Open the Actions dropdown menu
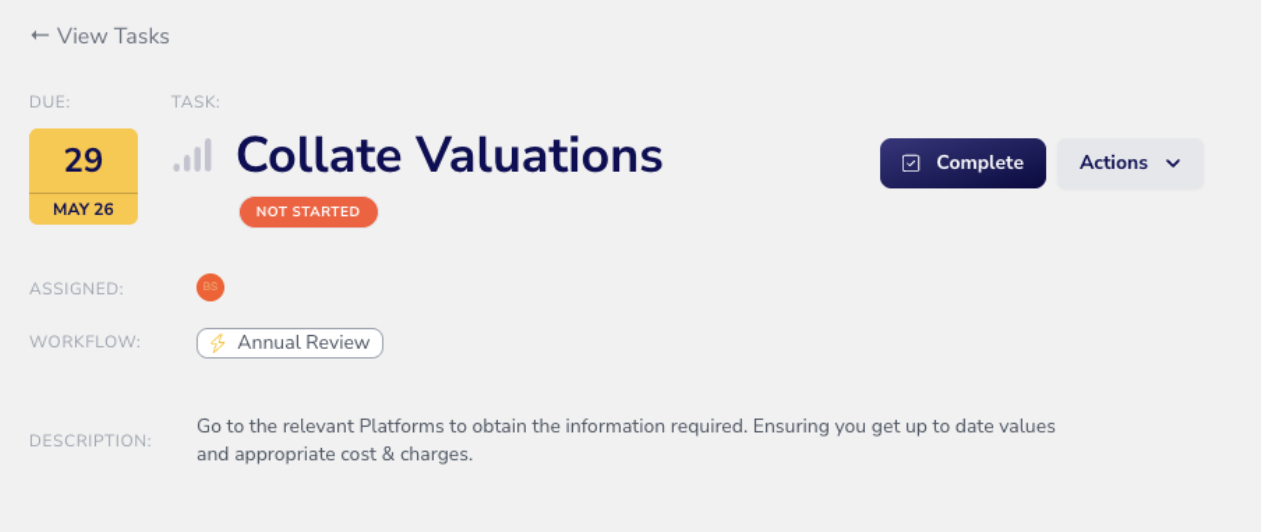1262x532 pixels. pos(1130,163)
